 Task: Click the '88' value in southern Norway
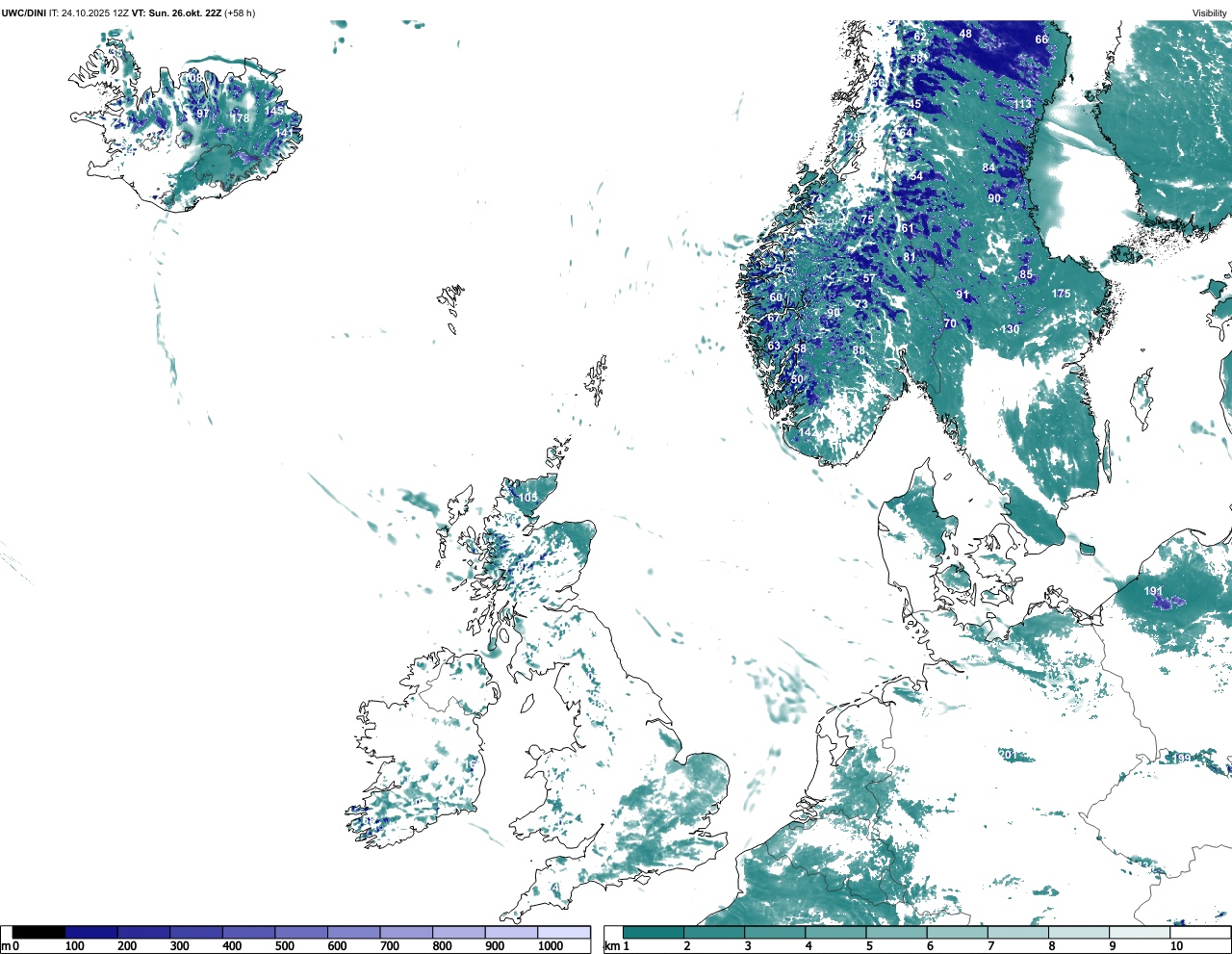click(859, 351)
